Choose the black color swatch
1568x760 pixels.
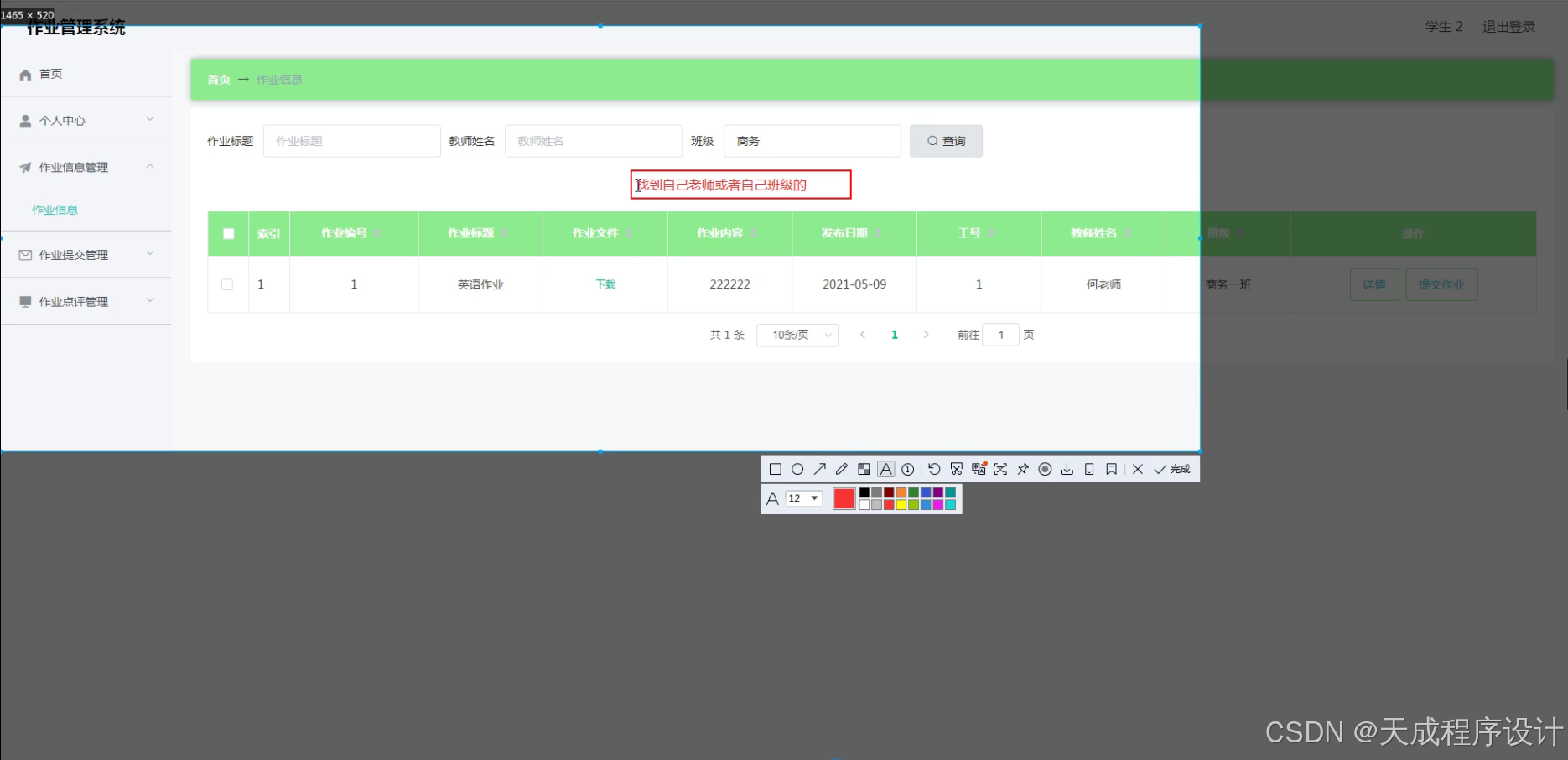pyautogui.click(x=864, y=492)
